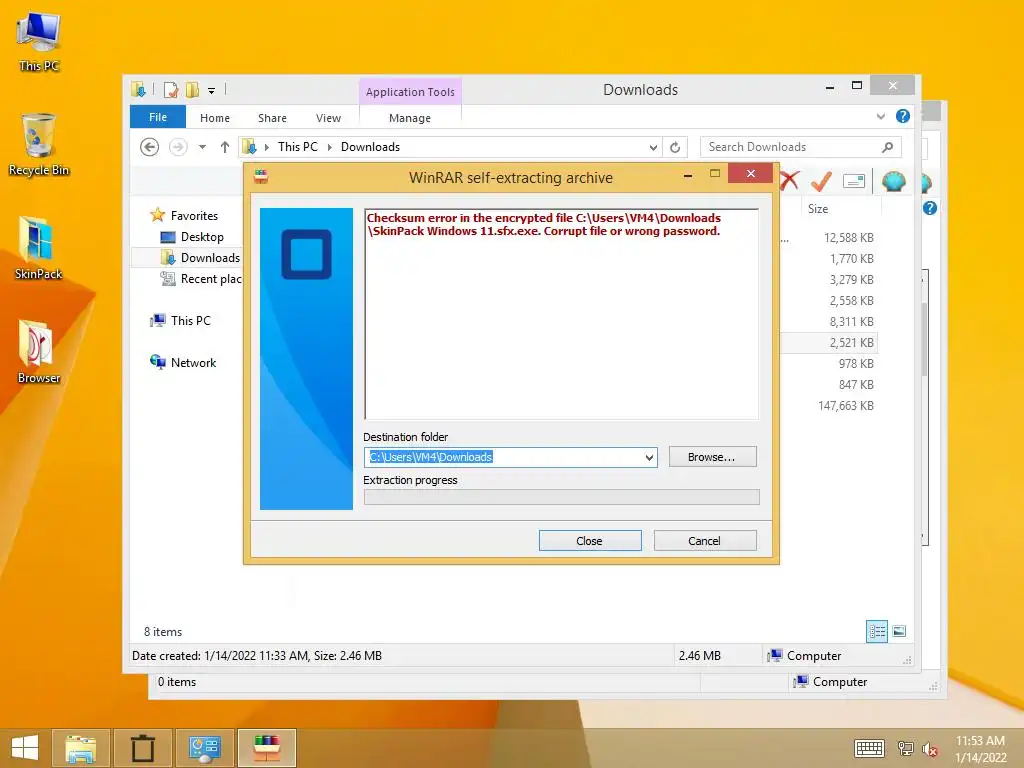The height and width of the screenshot is (768, 1024).
Task: Switch to the Home ribbon tab
Action: coord(215,118)
